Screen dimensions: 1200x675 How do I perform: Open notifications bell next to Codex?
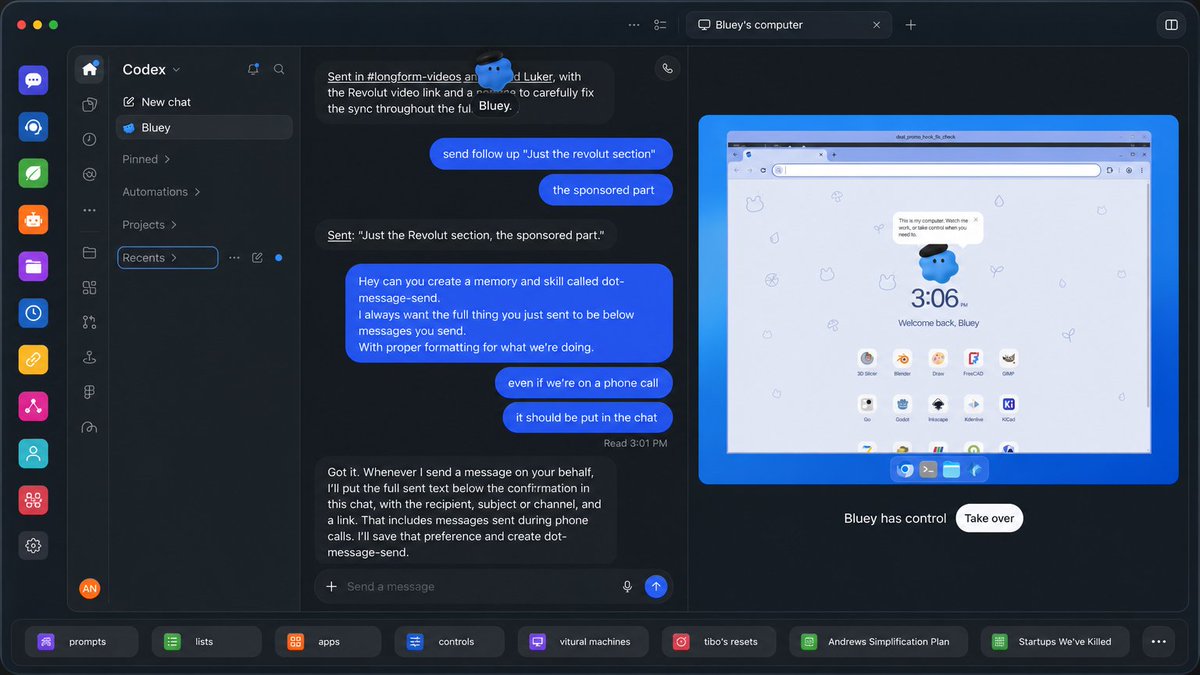point(252,69)
